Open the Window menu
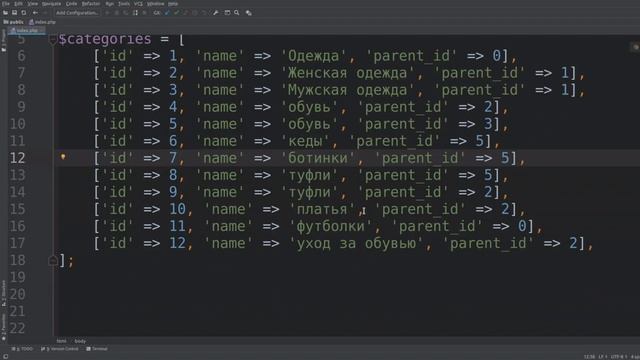 tap(156, 4)
